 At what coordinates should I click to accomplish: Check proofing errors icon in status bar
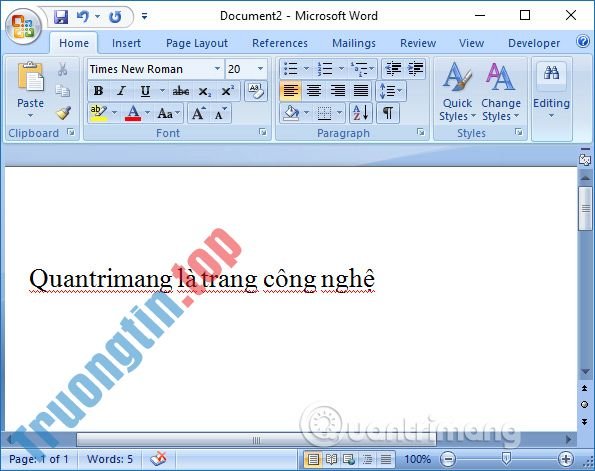tap(158, 459)
